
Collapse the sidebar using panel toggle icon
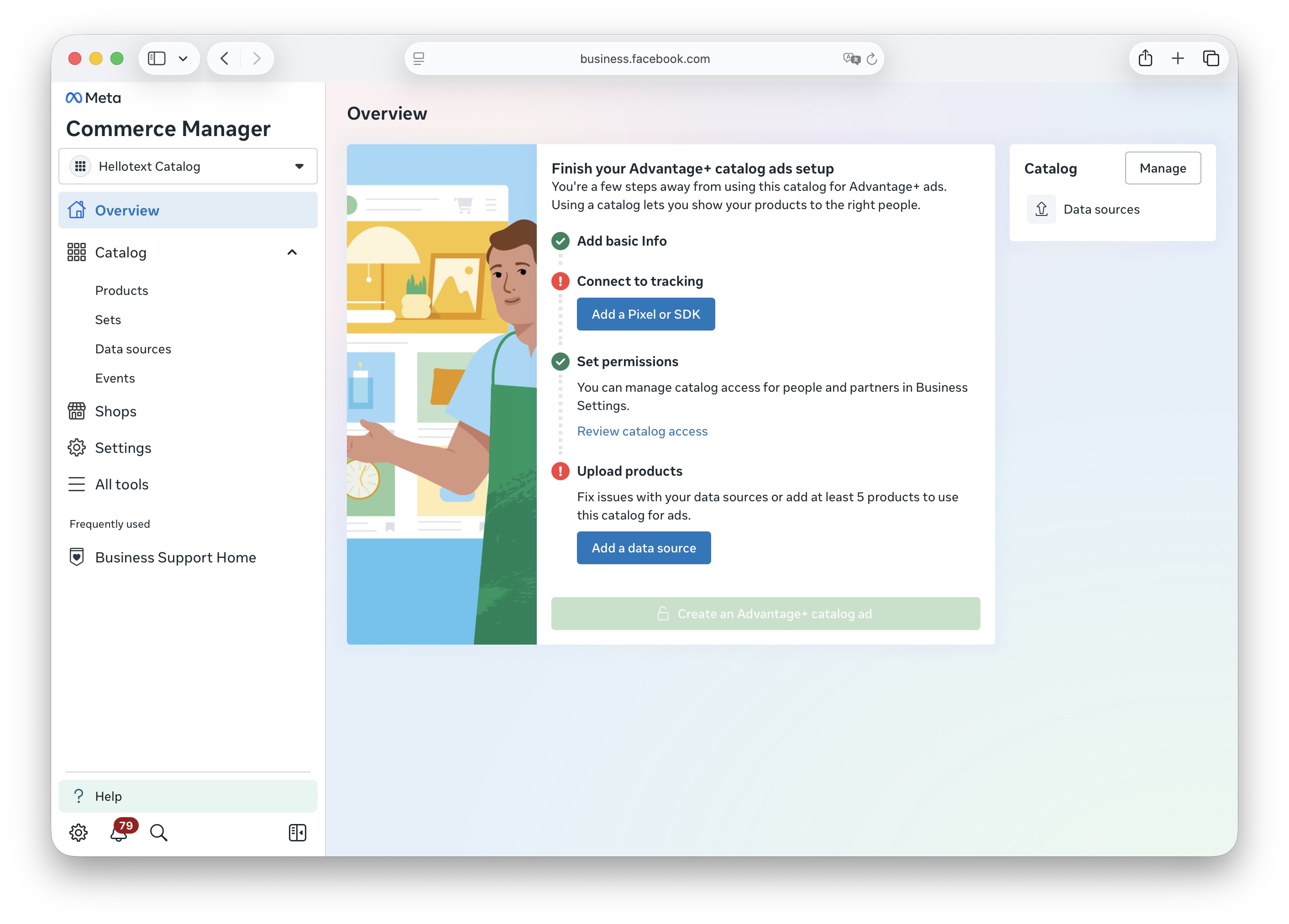(297, 833)
